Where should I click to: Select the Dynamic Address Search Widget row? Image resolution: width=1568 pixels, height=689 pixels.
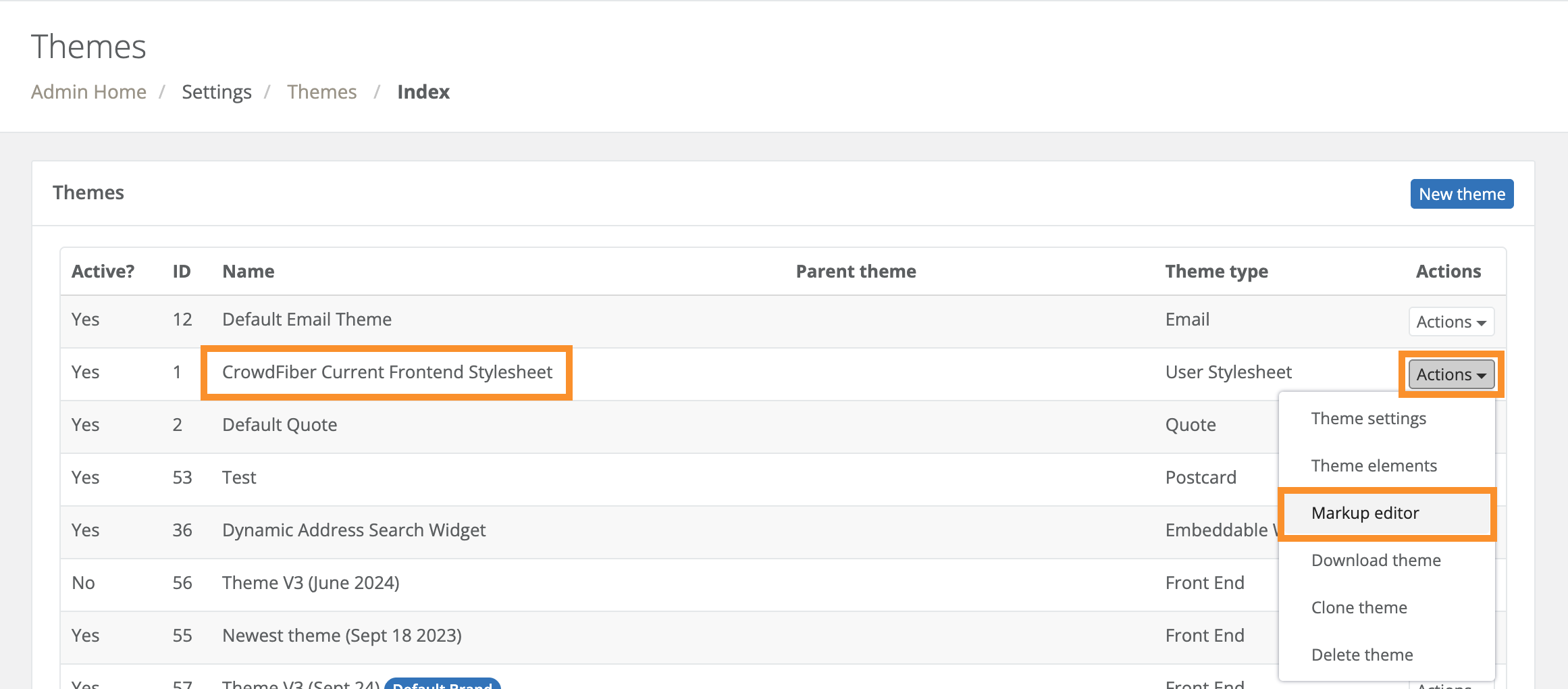[354, 530]
